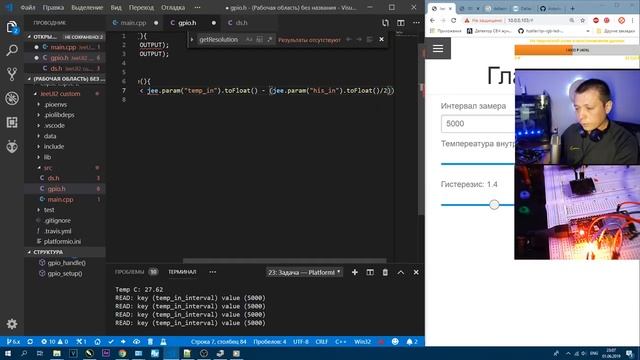
Task: Toggle whole word match in find widget
Action: pos(259,40)
